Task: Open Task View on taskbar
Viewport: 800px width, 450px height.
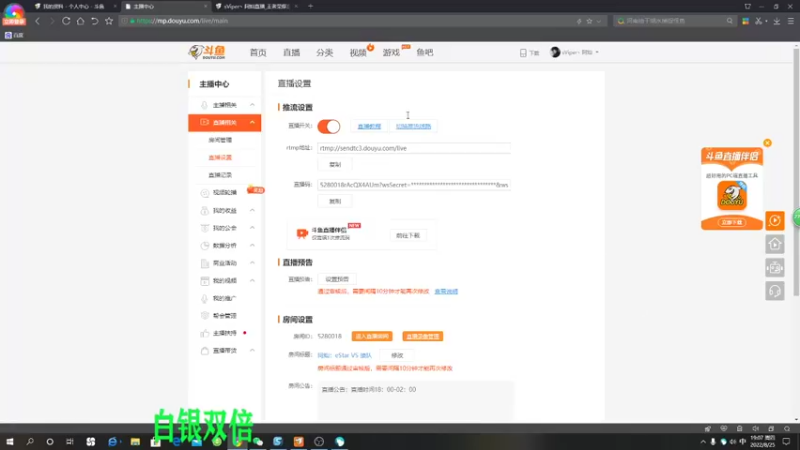Action: (70, 441)
